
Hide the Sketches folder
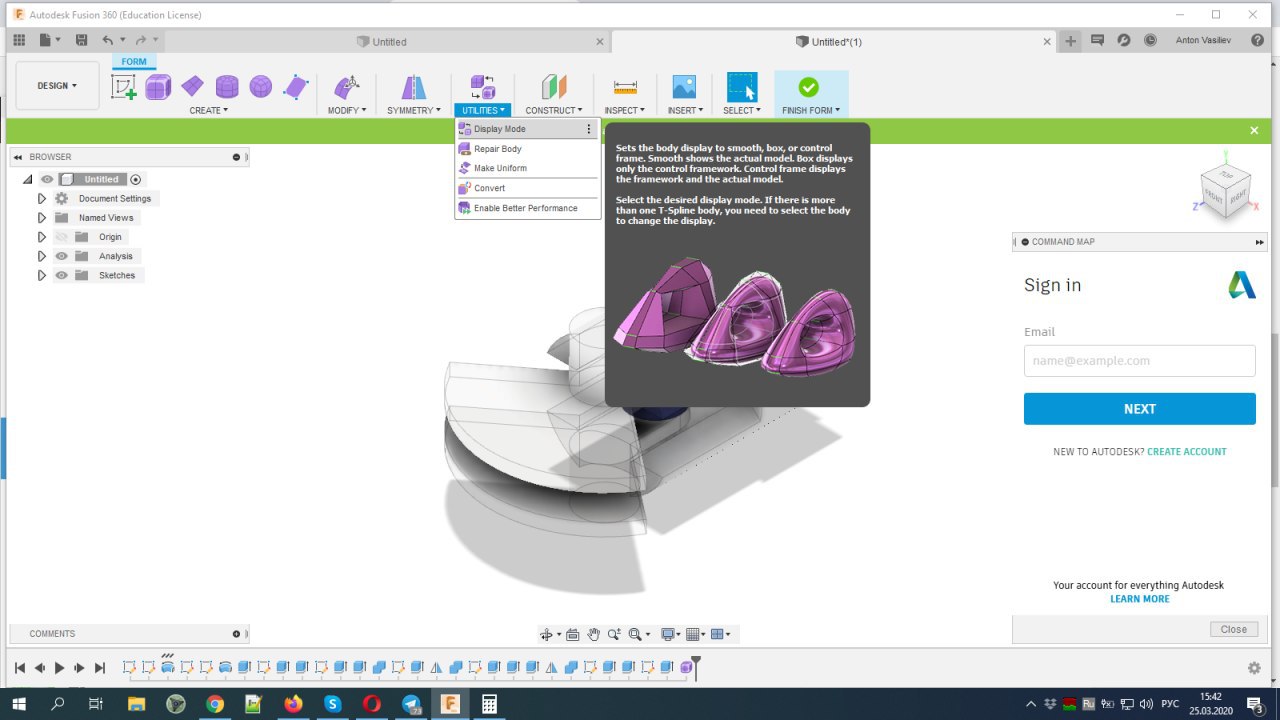[x=62, y=275]
